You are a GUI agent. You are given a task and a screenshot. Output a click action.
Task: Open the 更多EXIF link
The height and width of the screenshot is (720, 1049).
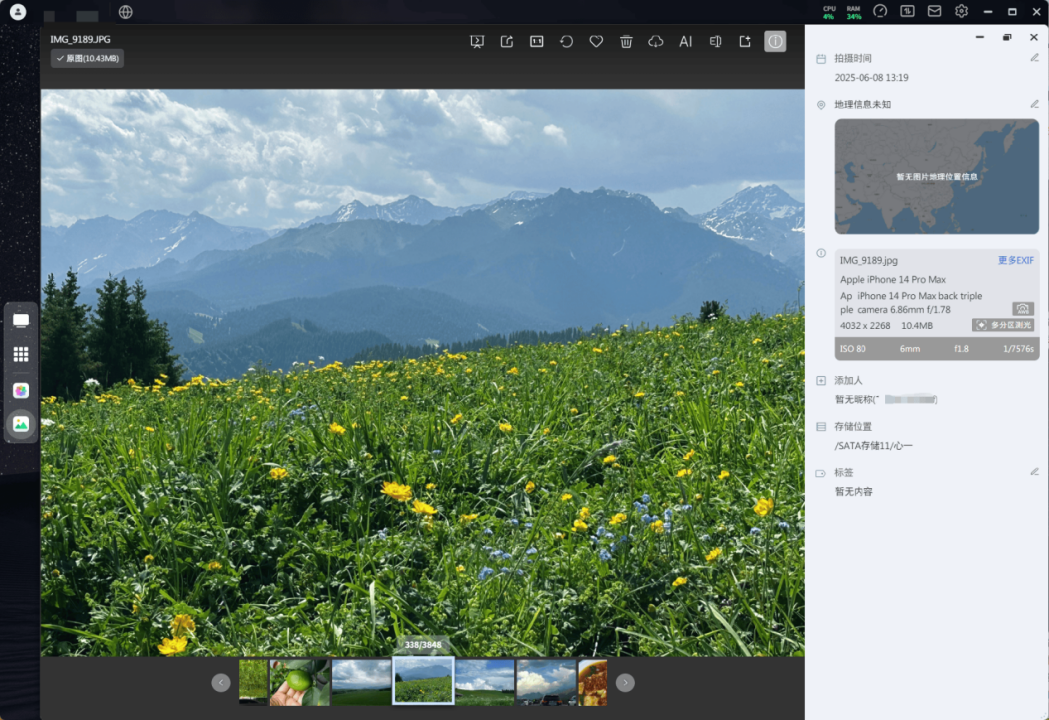click(x=1015, y=260)
